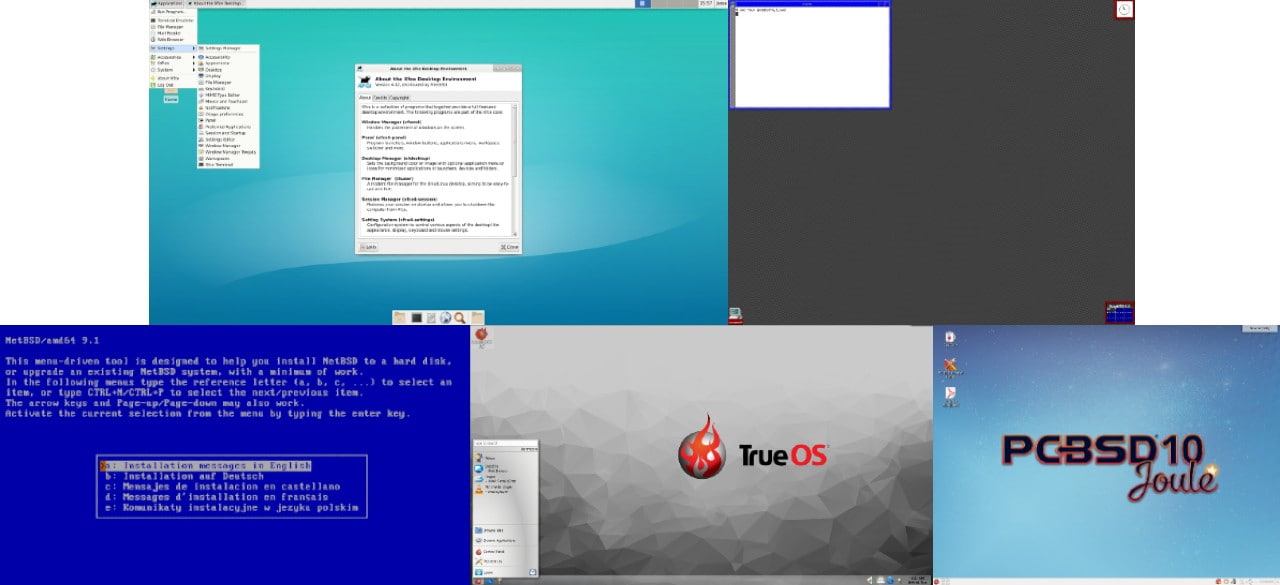1280x585 pixels.
Task: Open Panel settings entry
Action: (x=228, y=120)
